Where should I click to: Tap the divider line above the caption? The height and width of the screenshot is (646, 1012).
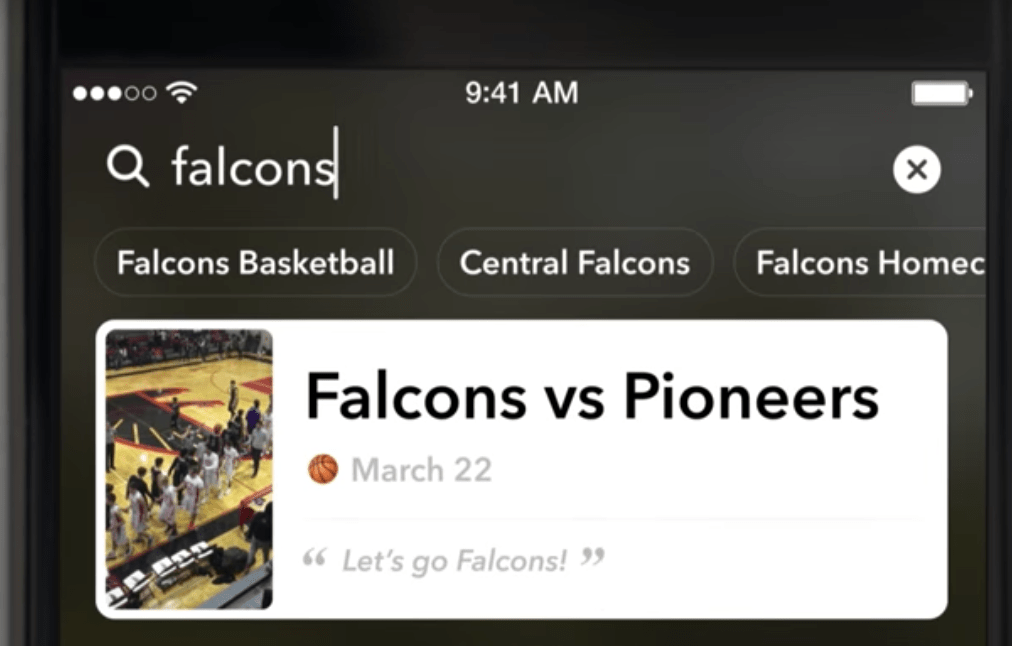[x=610, y=520]
